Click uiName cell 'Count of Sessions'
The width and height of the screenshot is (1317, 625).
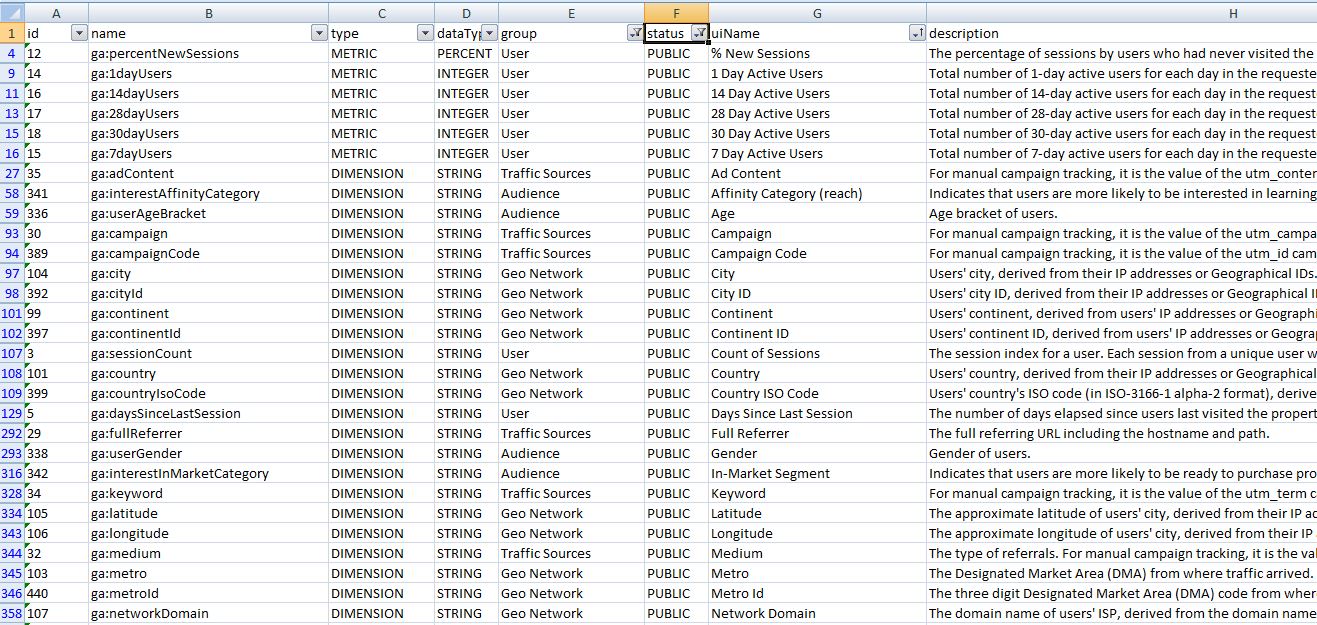point(817,353)
